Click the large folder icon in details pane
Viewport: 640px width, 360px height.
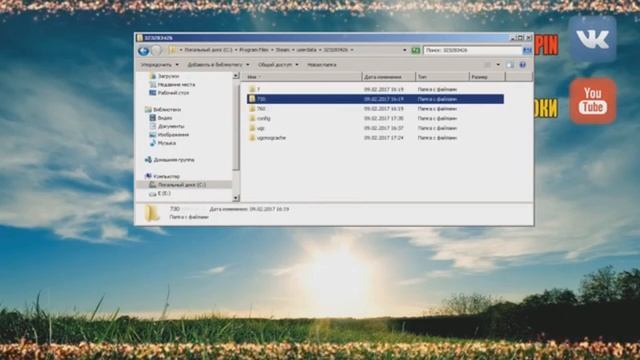(x=152, y=213)
